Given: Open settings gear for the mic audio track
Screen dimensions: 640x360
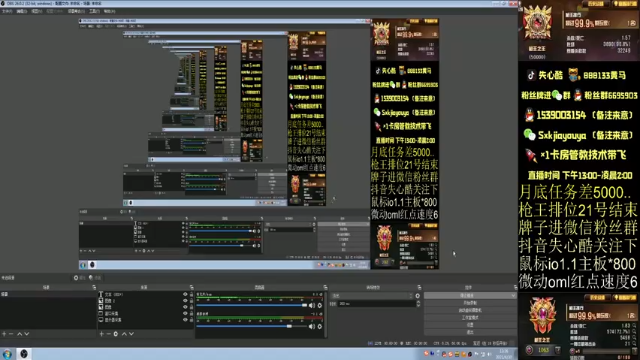Looking at the screenshot, I should 320,327.
